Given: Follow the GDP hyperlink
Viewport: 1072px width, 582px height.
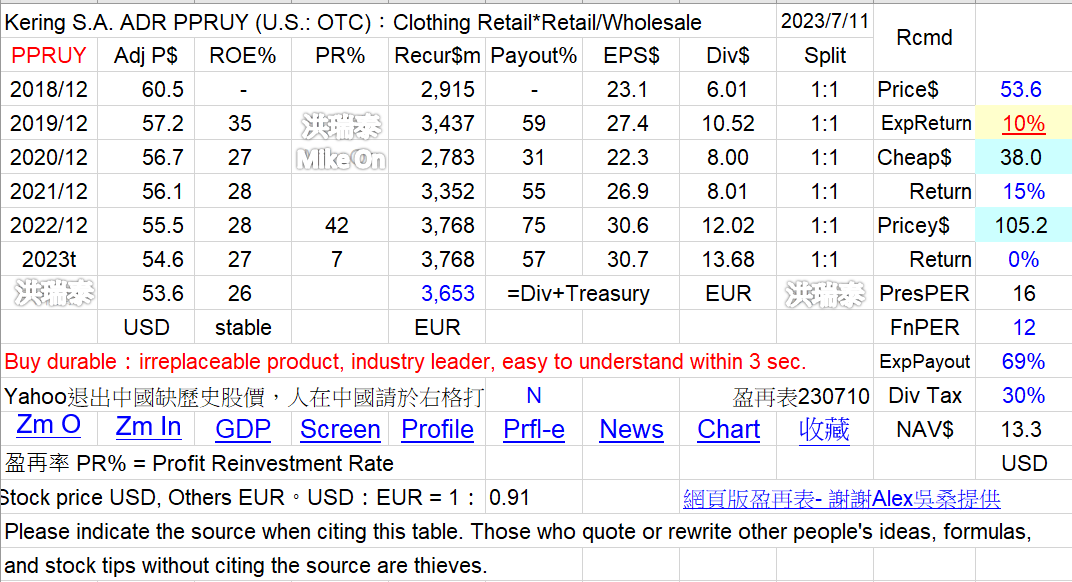Looking at the screenshot, I should pyautogui.click(x=243, y=429).
